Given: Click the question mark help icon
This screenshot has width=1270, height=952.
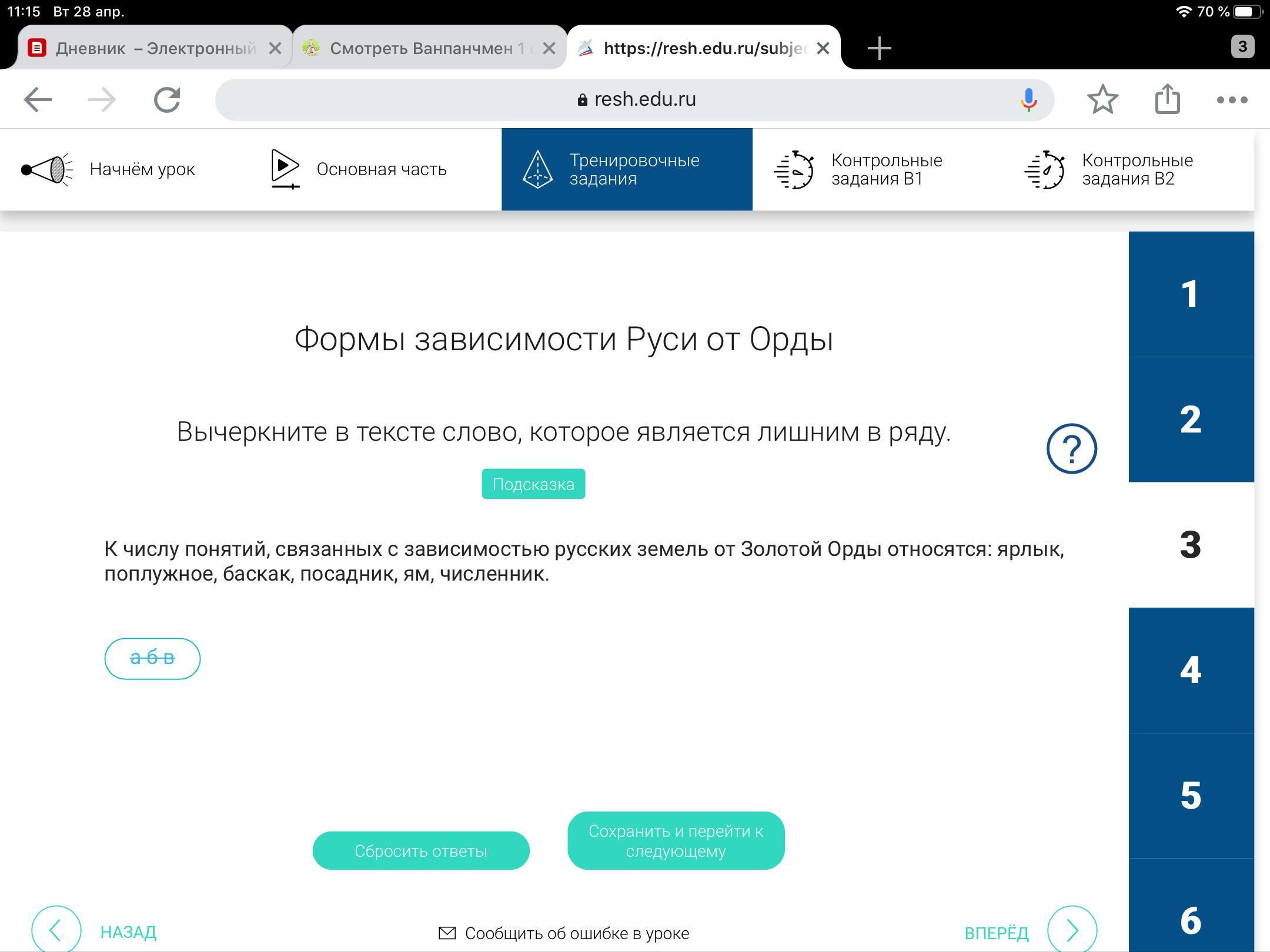Looking at the screenshot, I should pyautogui.click(x=1071, y=448).
